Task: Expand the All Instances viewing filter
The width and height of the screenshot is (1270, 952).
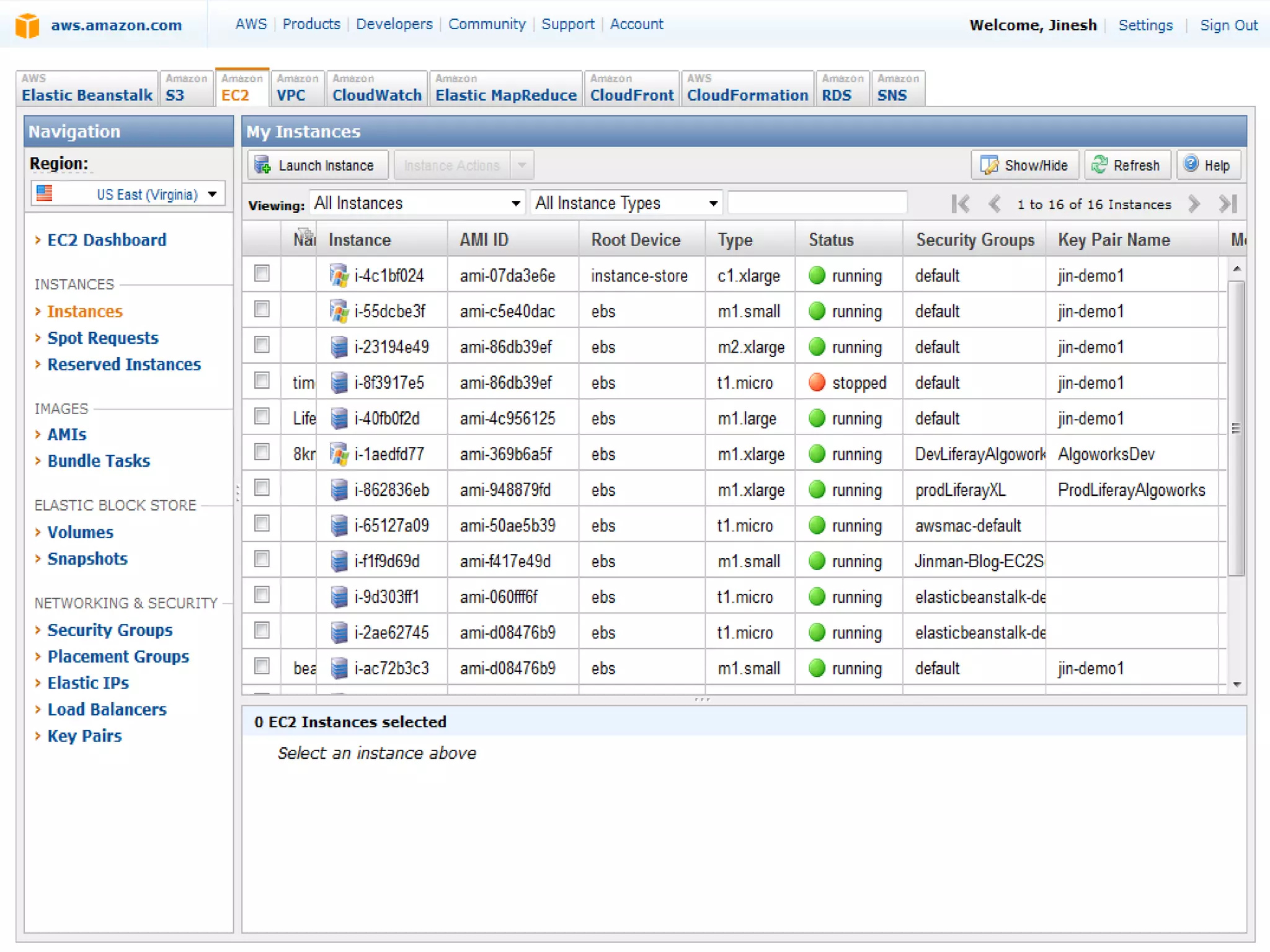Action: coord(417,203)
